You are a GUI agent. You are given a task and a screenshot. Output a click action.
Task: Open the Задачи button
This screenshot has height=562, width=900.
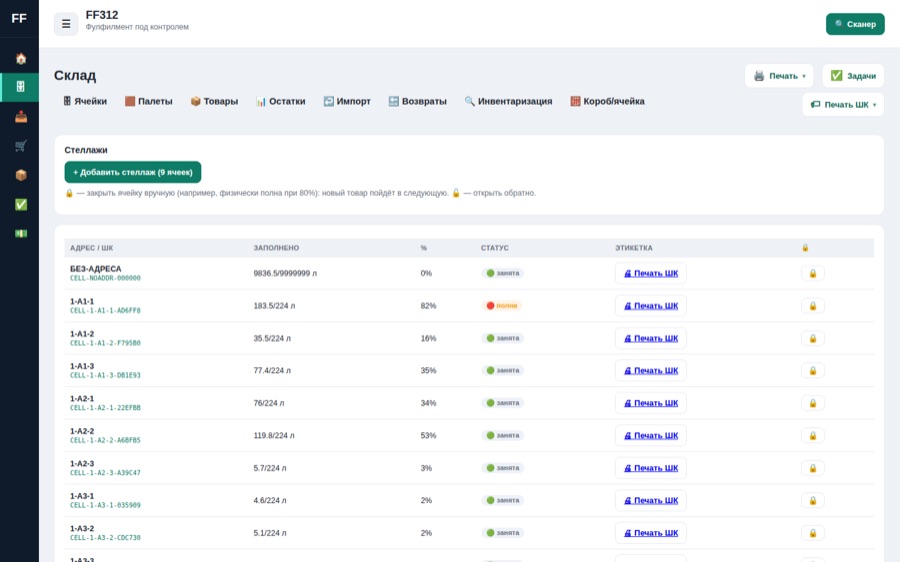click(852, 76)
